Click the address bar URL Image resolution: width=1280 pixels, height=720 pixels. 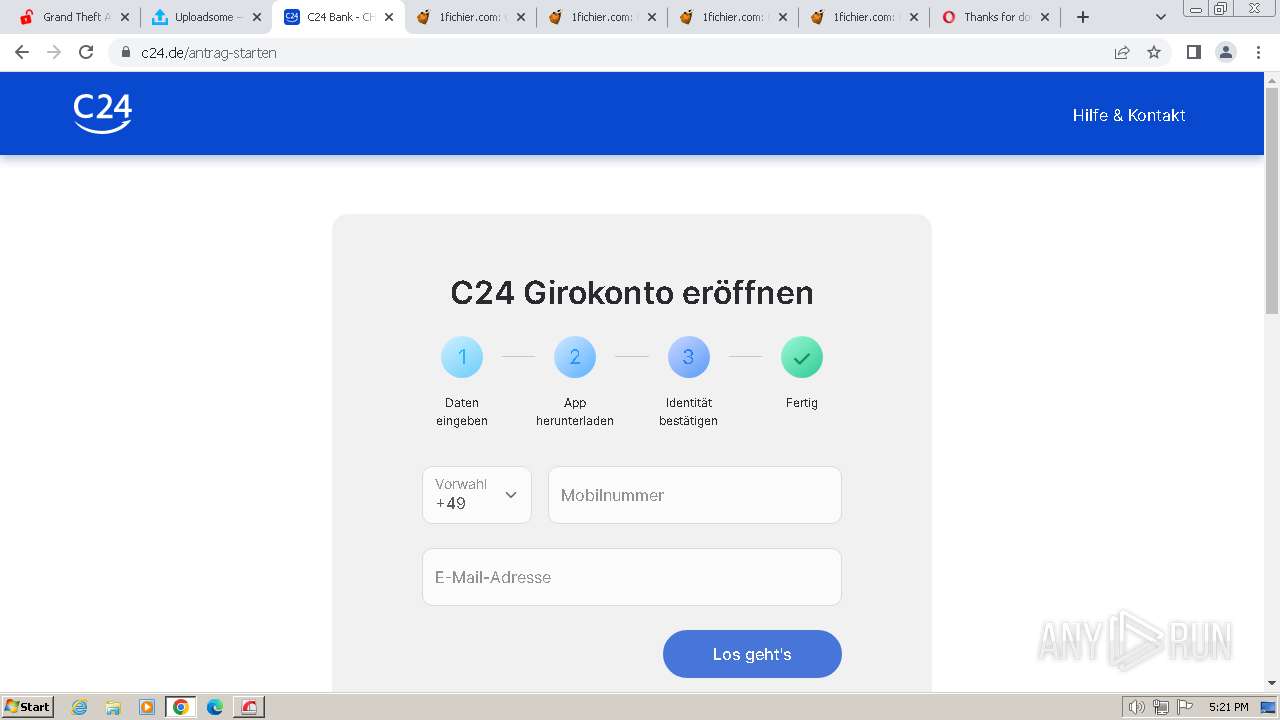(209, 53)
